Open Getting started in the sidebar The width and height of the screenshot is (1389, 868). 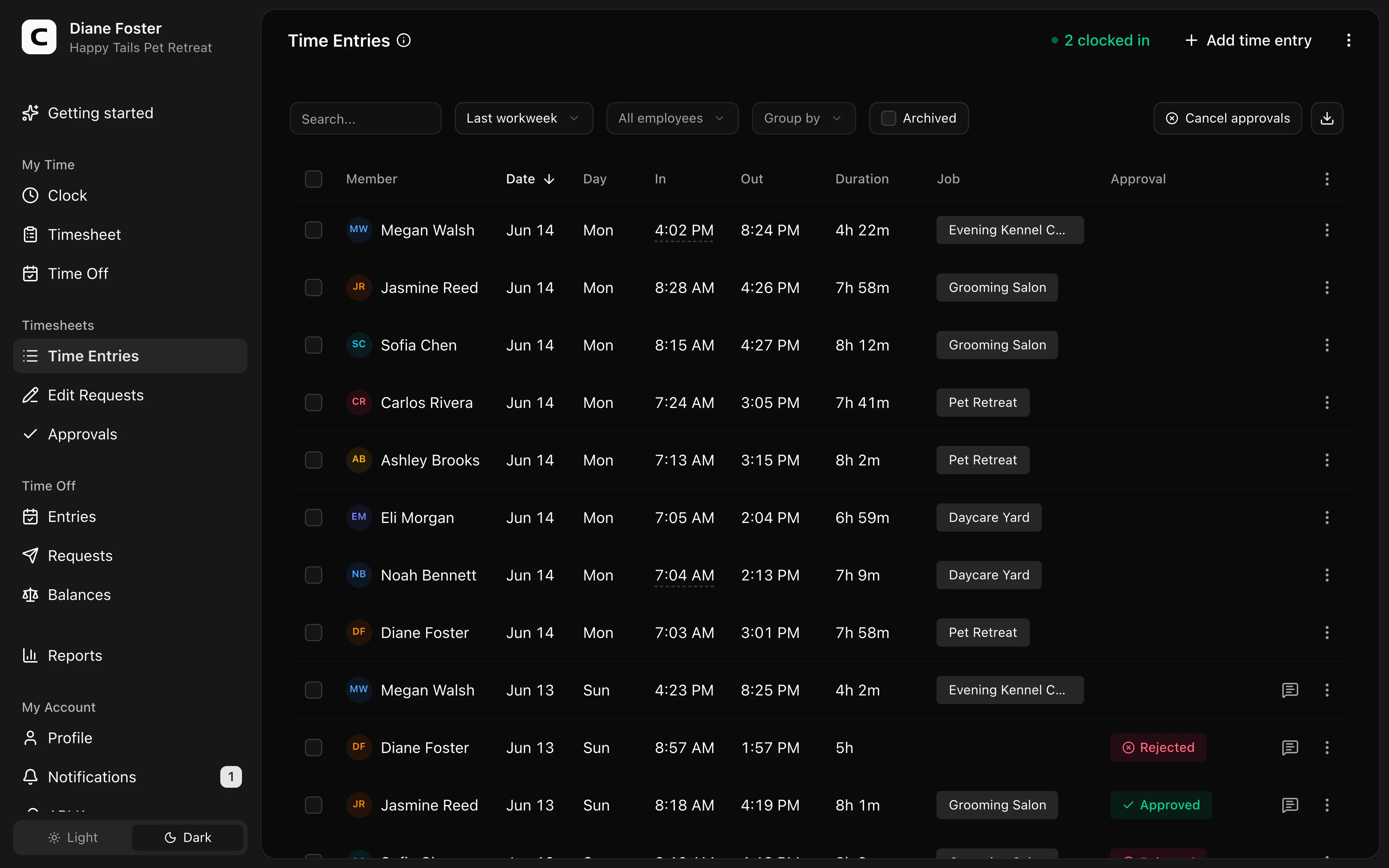[130, 113]
